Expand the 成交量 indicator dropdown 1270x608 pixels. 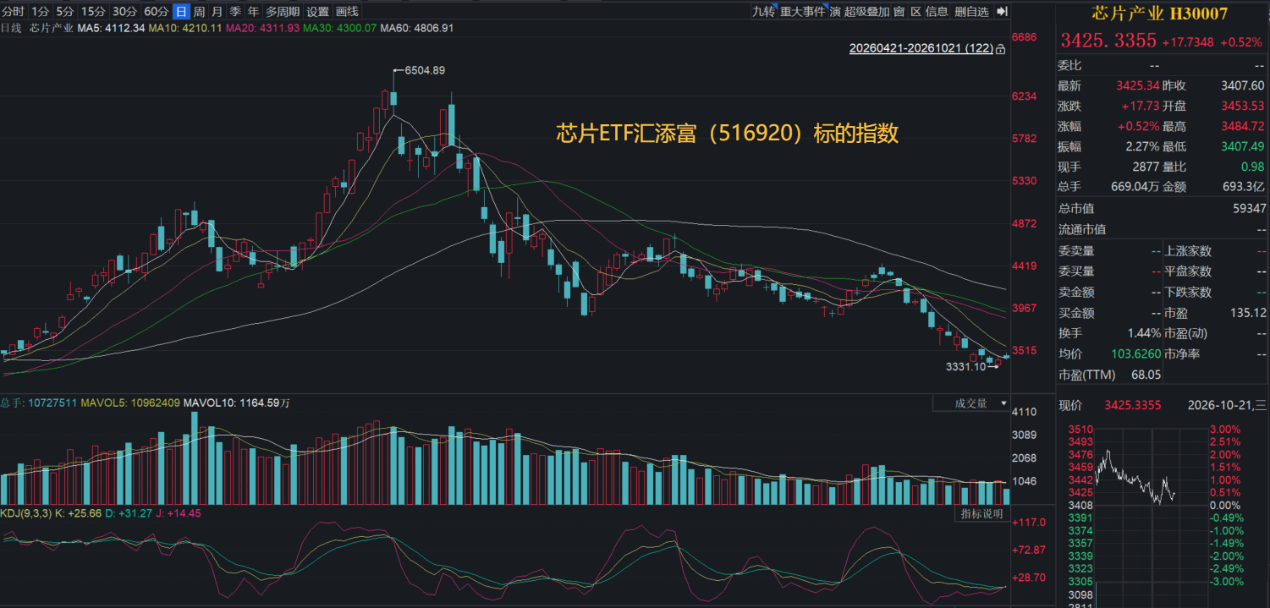pyautogui.click(x=973, y=403)
